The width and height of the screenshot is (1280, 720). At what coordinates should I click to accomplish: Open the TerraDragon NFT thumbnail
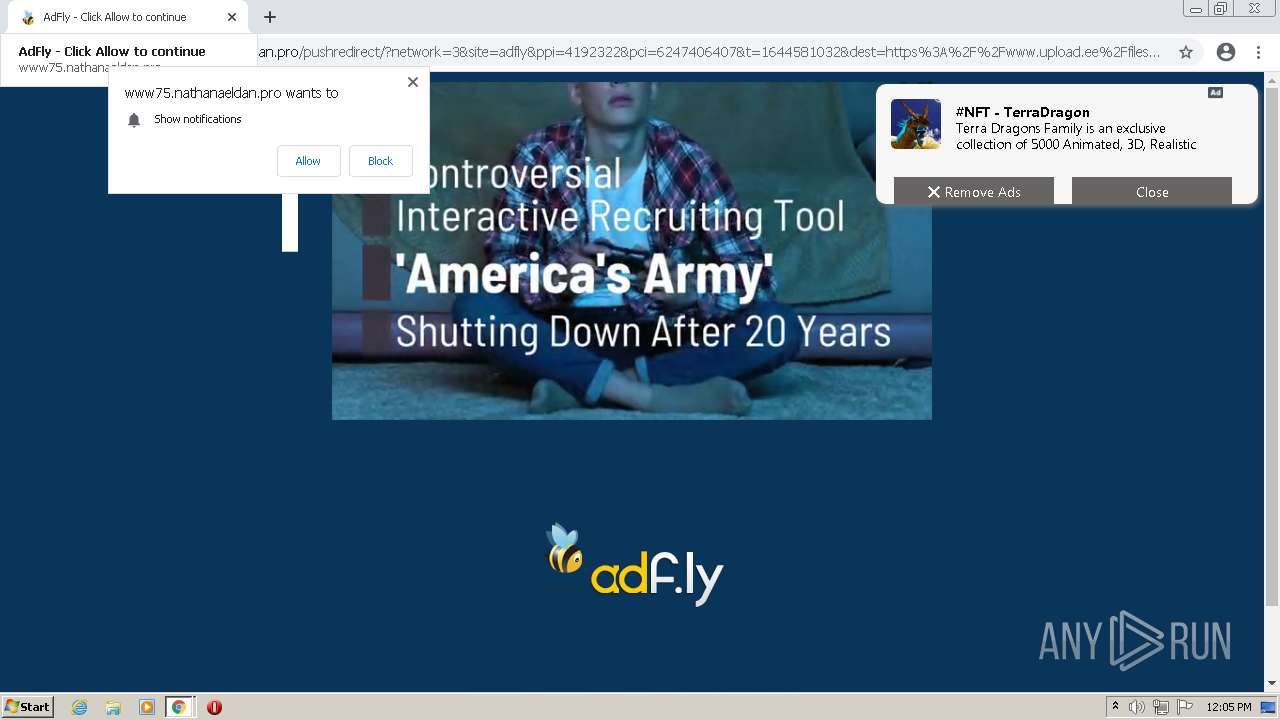tap(916, 124)
